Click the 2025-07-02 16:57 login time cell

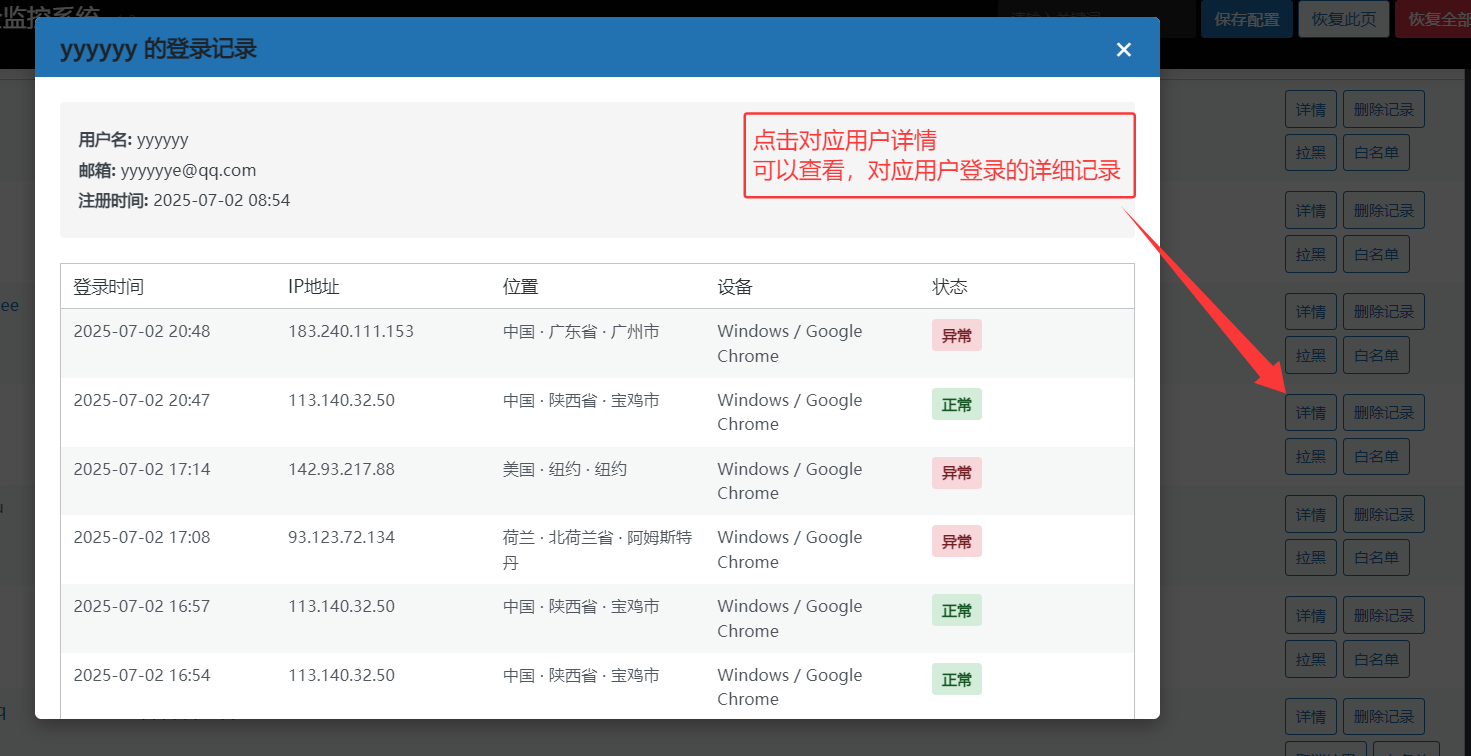[141, 607]
